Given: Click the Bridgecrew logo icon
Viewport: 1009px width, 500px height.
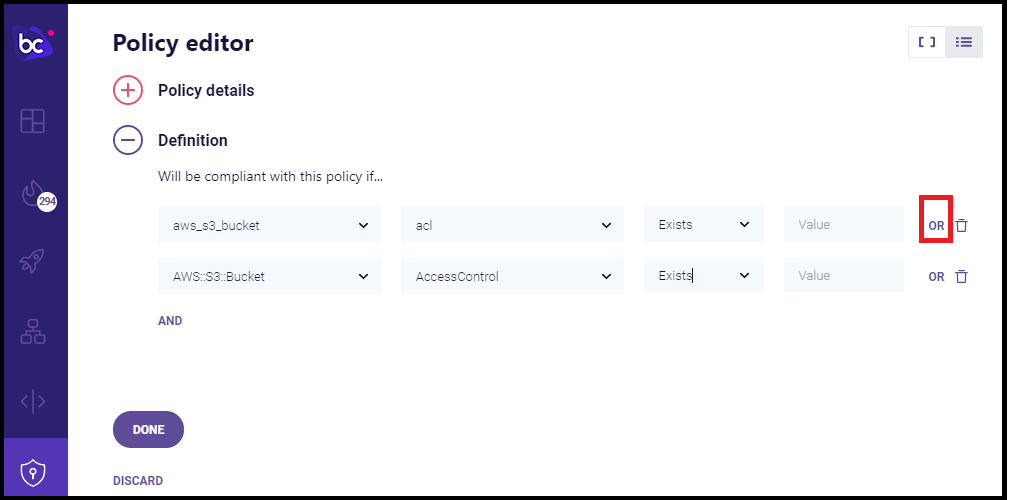Looking at the screenshot, I should [34, 45].
